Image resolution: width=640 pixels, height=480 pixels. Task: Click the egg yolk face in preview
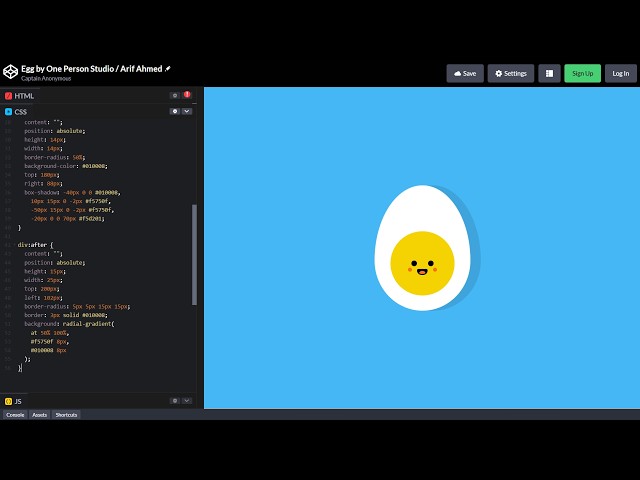click(422, 263)
